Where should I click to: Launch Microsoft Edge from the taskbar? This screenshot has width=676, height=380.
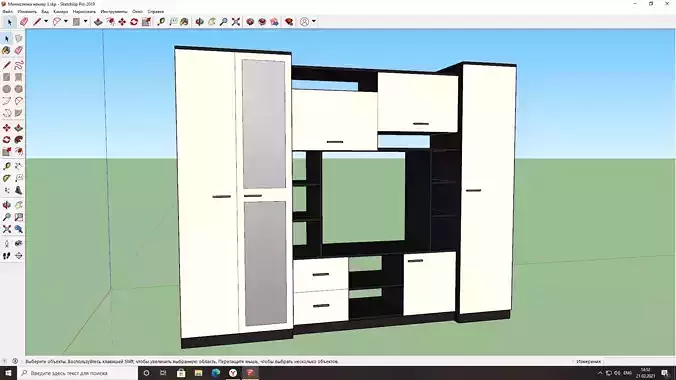(216, 373)
